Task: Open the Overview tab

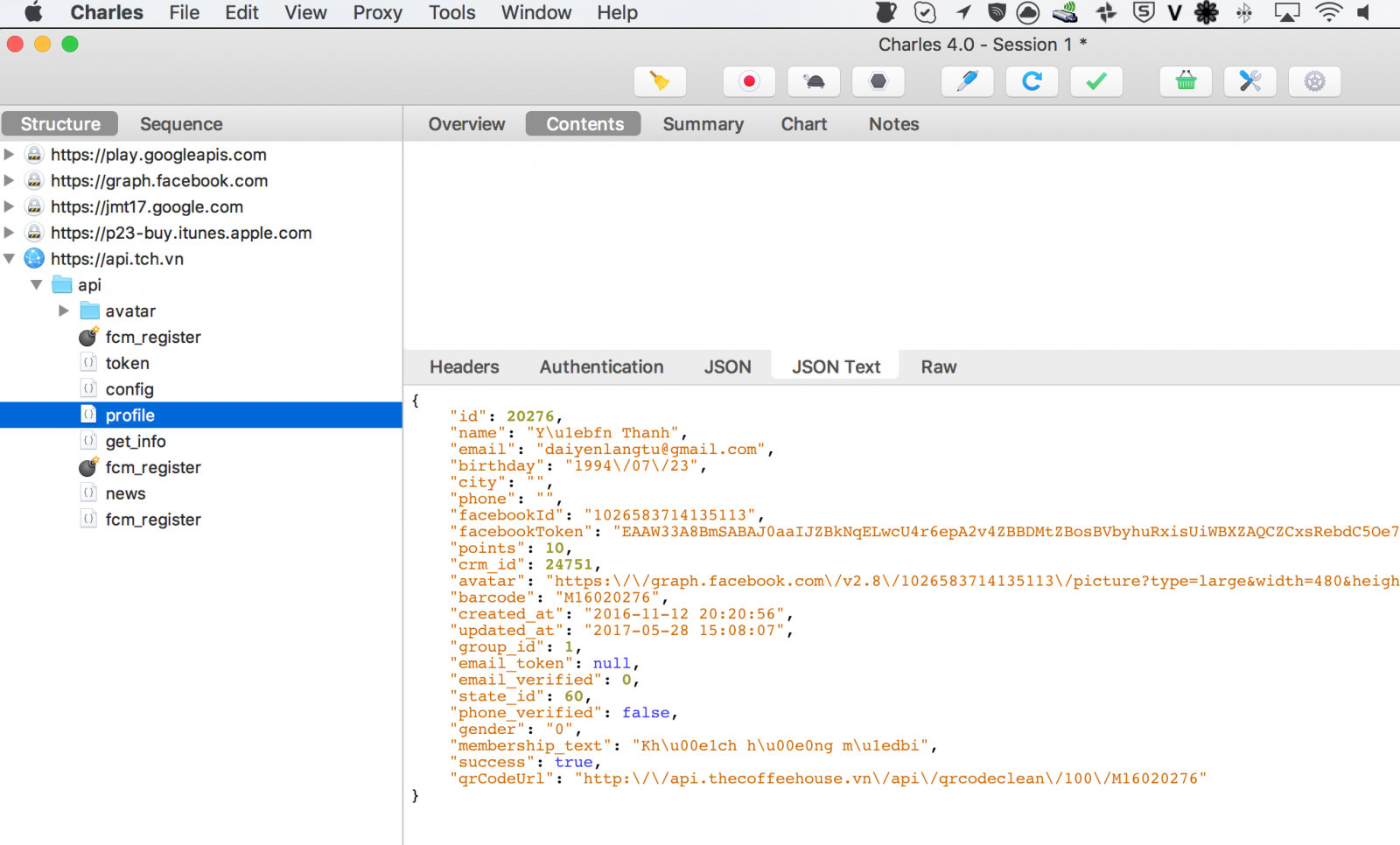Action: (x=466, y=124)
